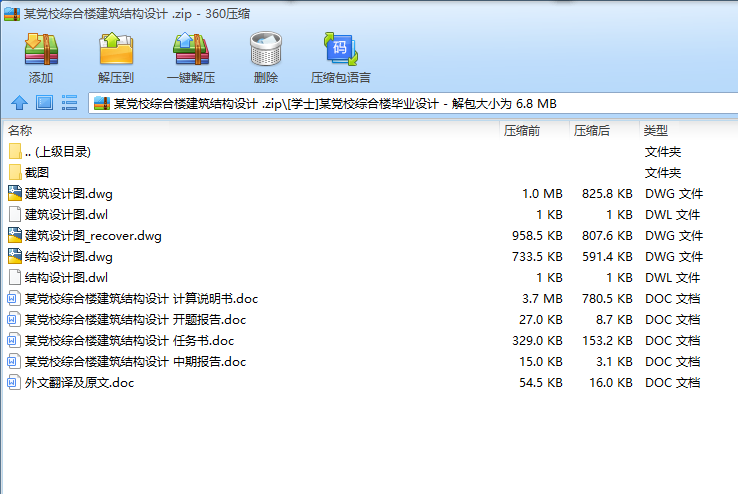Screen dimensions: 738x494
Task: Click the 15.0 KB size value
Action: (541, 361)
